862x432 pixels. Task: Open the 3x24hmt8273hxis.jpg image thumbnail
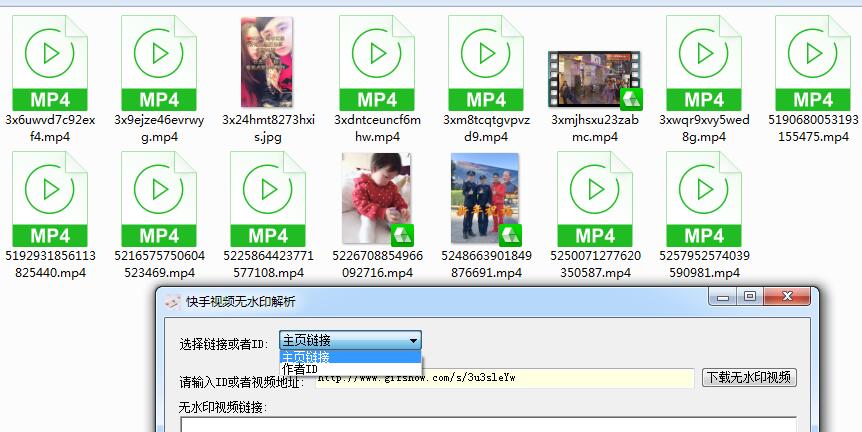[267, 62]
